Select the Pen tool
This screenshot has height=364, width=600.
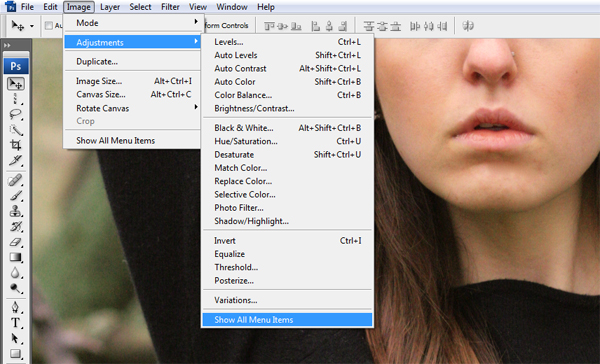coord(16,307)
